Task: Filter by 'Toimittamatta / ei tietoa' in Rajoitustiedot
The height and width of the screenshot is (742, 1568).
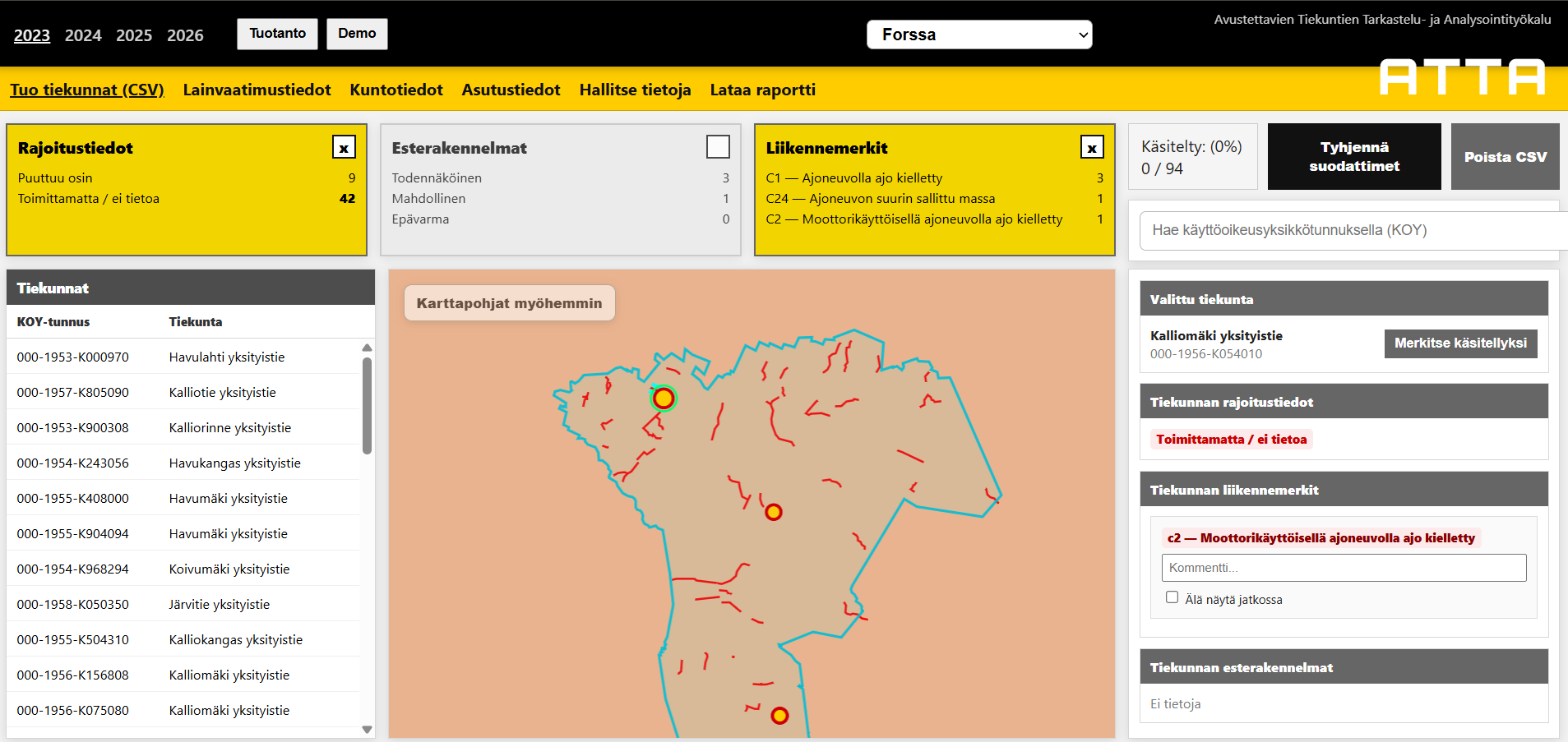Action: (x=187, y=198)
